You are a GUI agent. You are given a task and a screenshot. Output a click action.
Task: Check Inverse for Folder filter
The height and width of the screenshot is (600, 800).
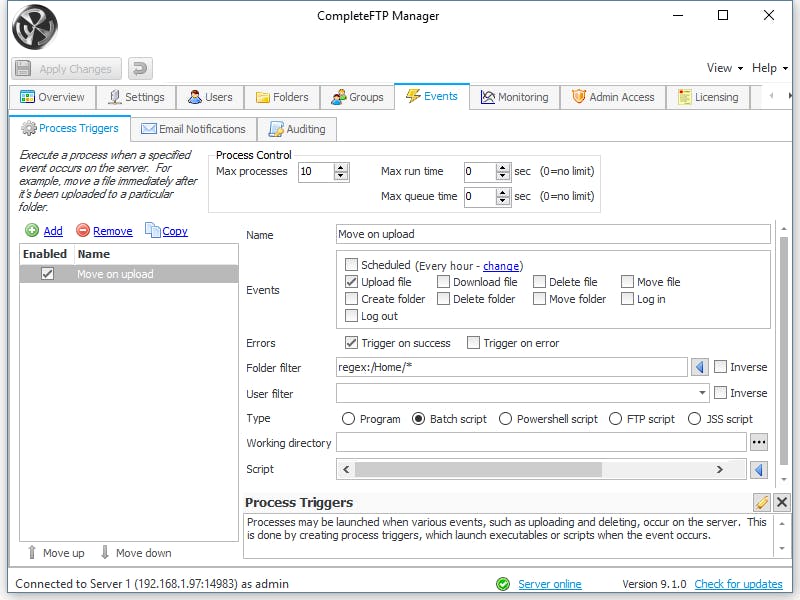point(720,367)
